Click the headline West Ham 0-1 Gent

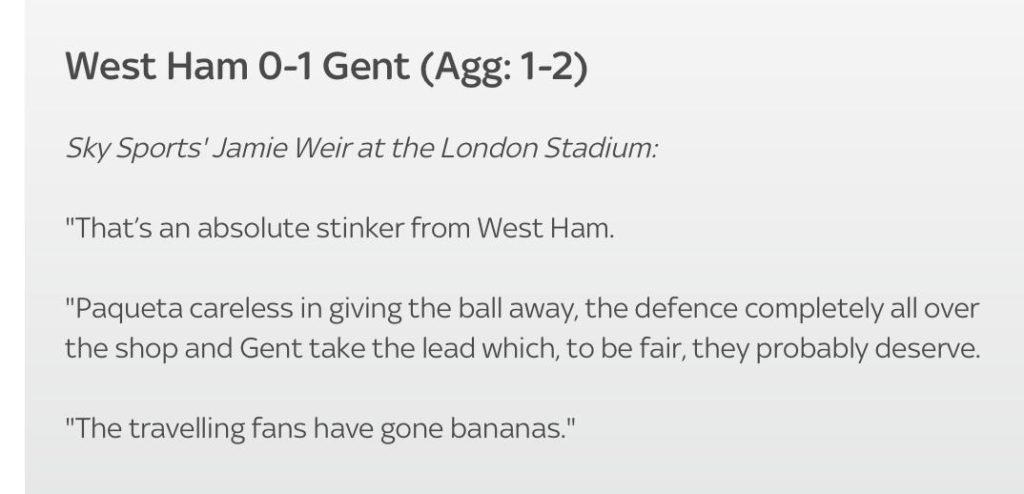click(x=238, y=66)
